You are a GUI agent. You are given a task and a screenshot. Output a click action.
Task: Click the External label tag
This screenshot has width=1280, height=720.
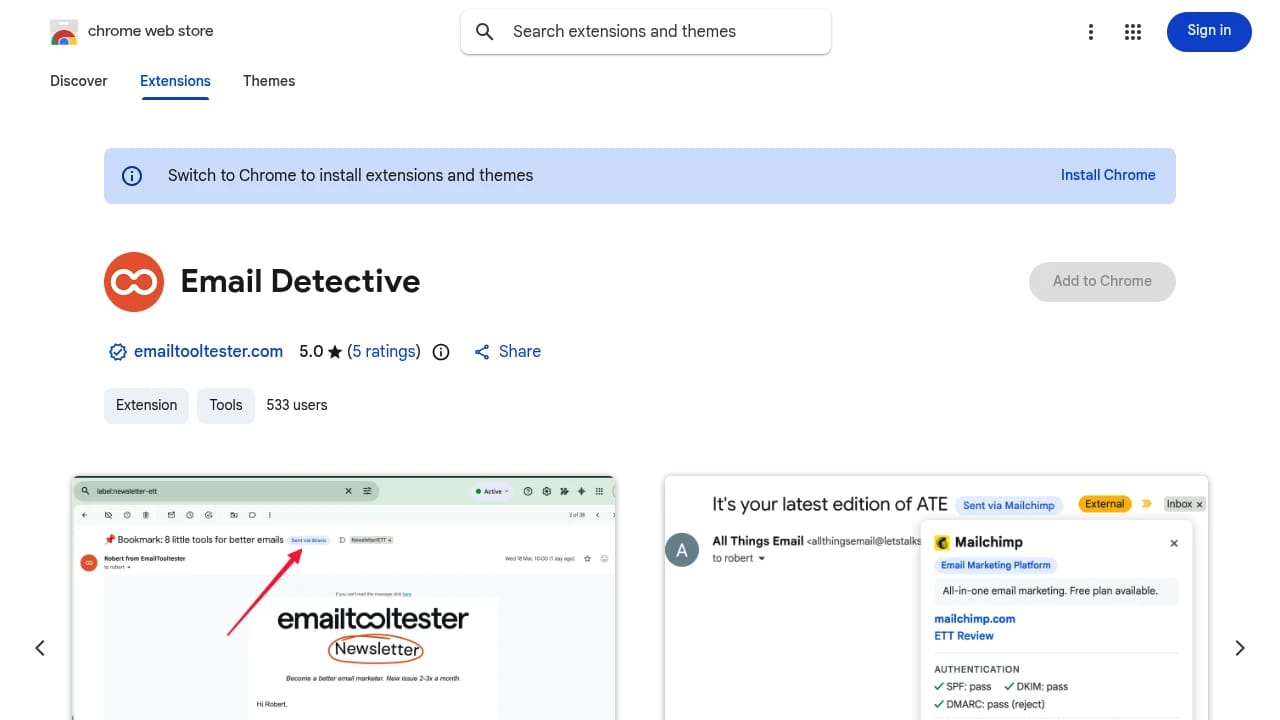1105,504
